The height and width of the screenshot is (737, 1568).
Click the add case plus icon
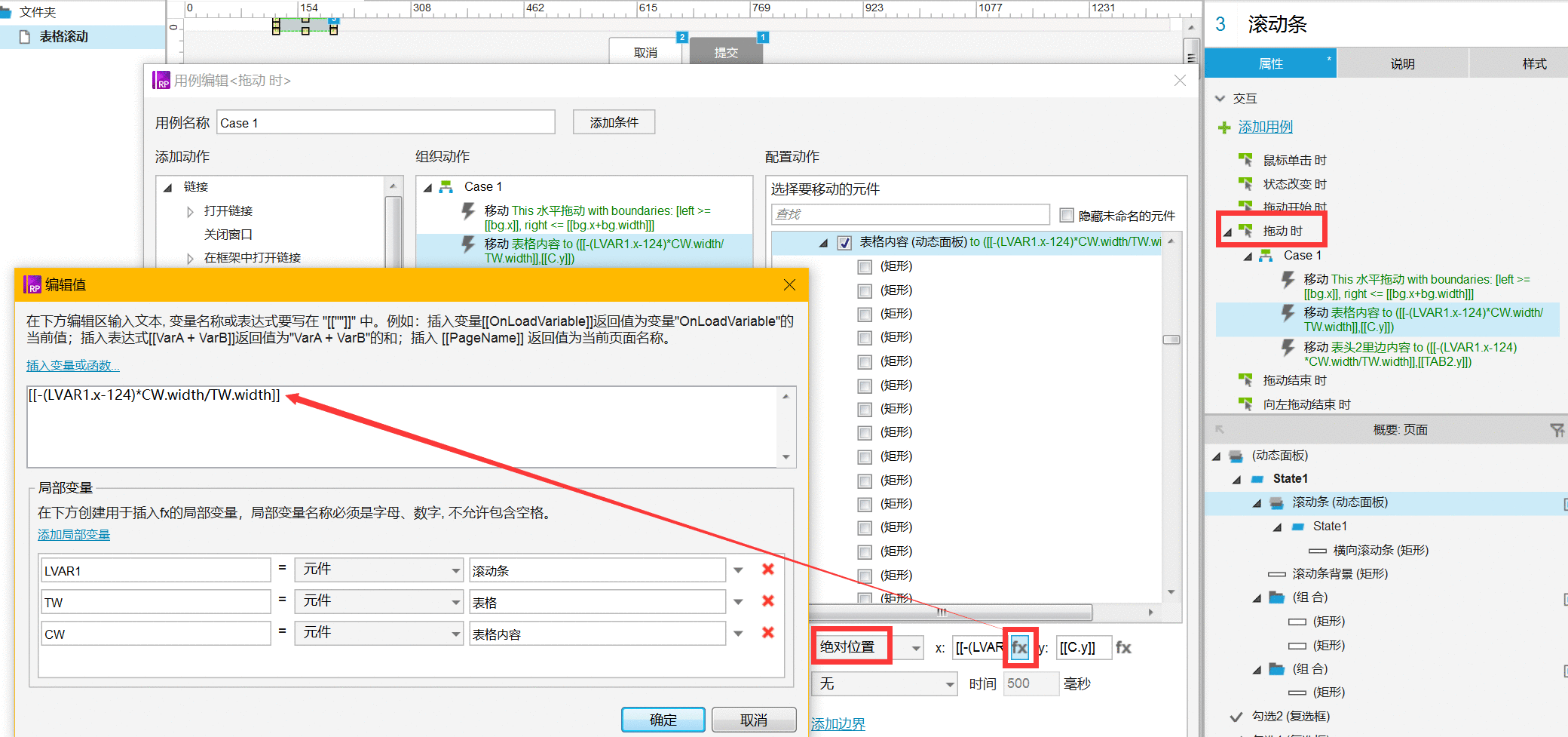click(x=1225, y=127)
